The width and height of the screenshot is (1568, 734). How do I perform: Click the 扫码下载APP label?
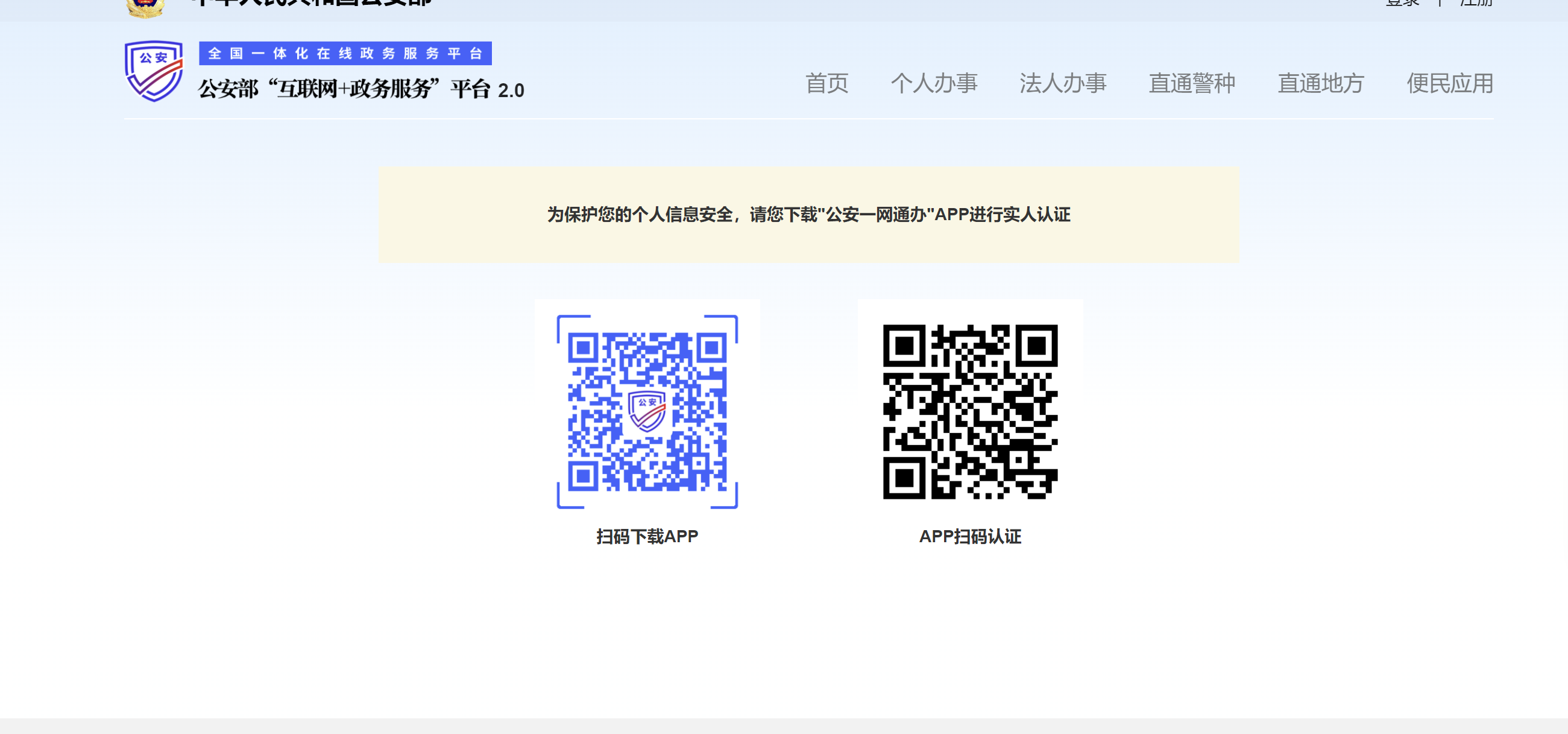pos(647,537)
